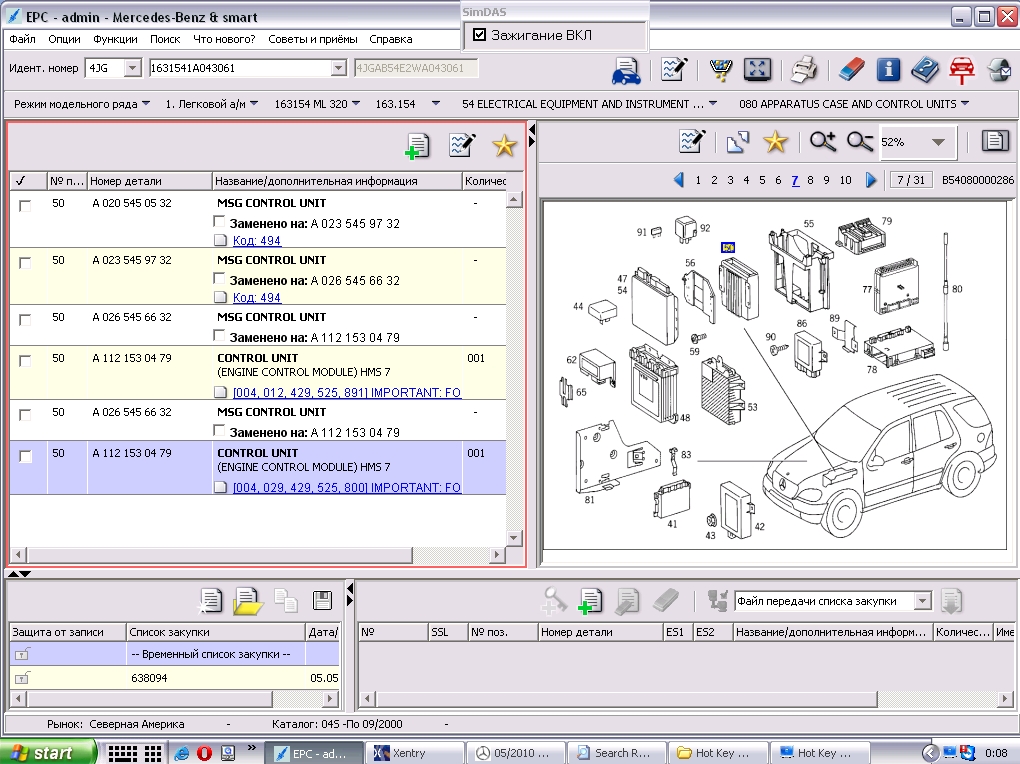Check the row for part A 023 545 97 32

(x=25, y=263)
